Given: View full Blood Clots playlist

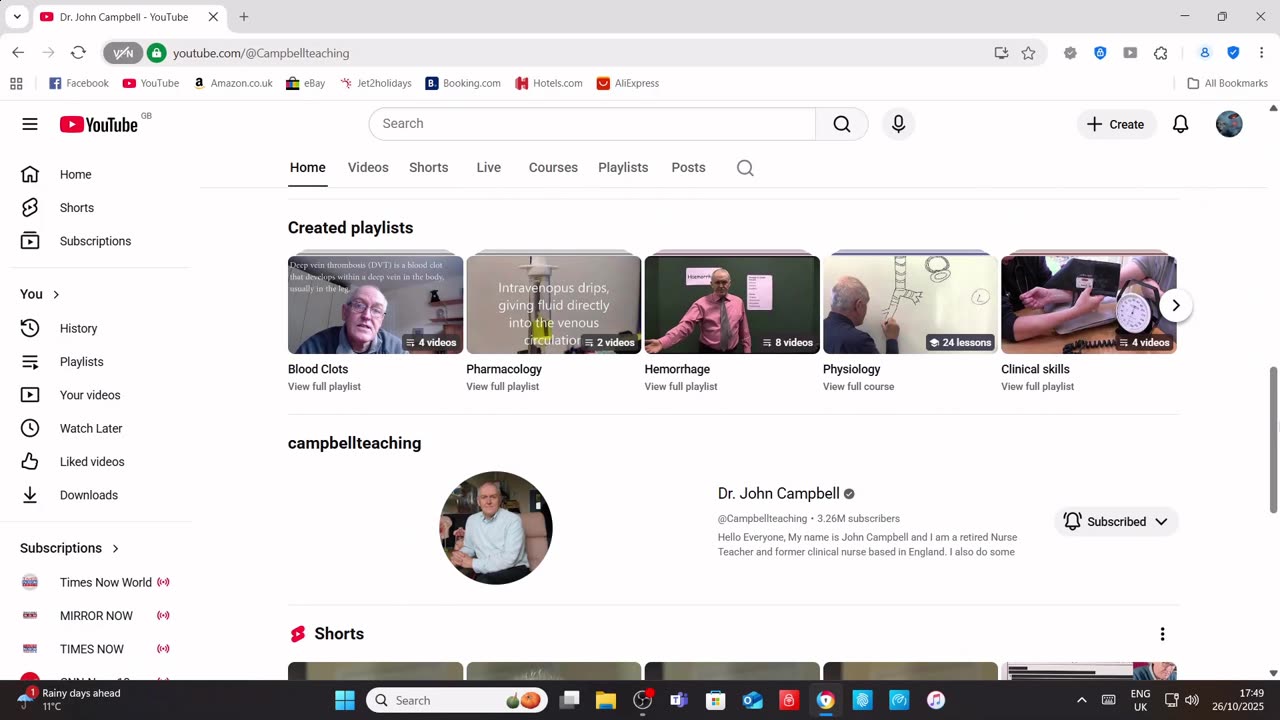Looking at the screenshot, I should click(x=324, y=387).
